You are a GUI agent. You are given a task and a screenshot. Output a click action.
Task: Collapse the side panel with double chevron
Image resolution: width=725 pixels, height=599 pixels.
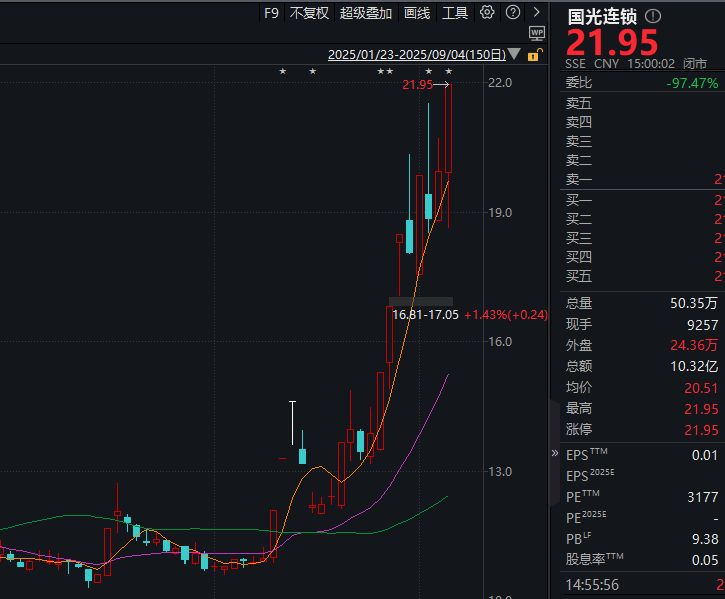coord(554,453)
